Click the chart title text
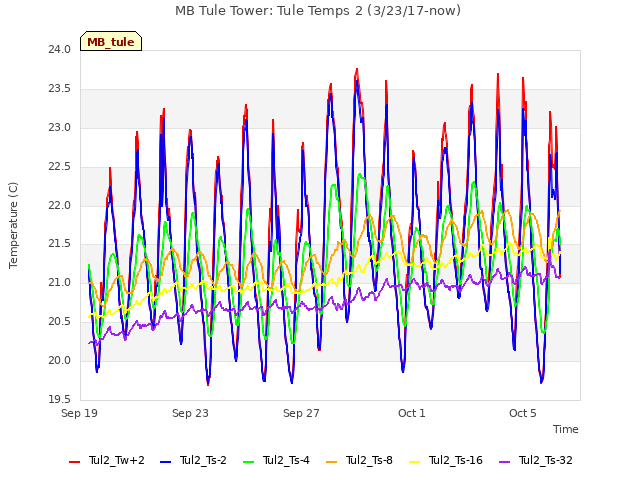Viewport: 640px width, 480px height. point(318,11)
